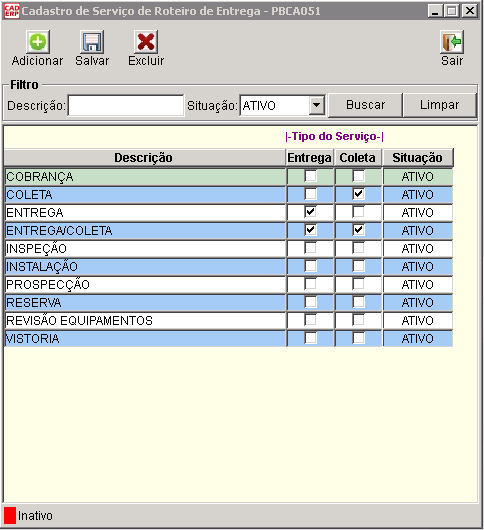Click the CAD ERP application logo icon
Viewport: 484px width, 530px height.
click(x=11, y=11)
